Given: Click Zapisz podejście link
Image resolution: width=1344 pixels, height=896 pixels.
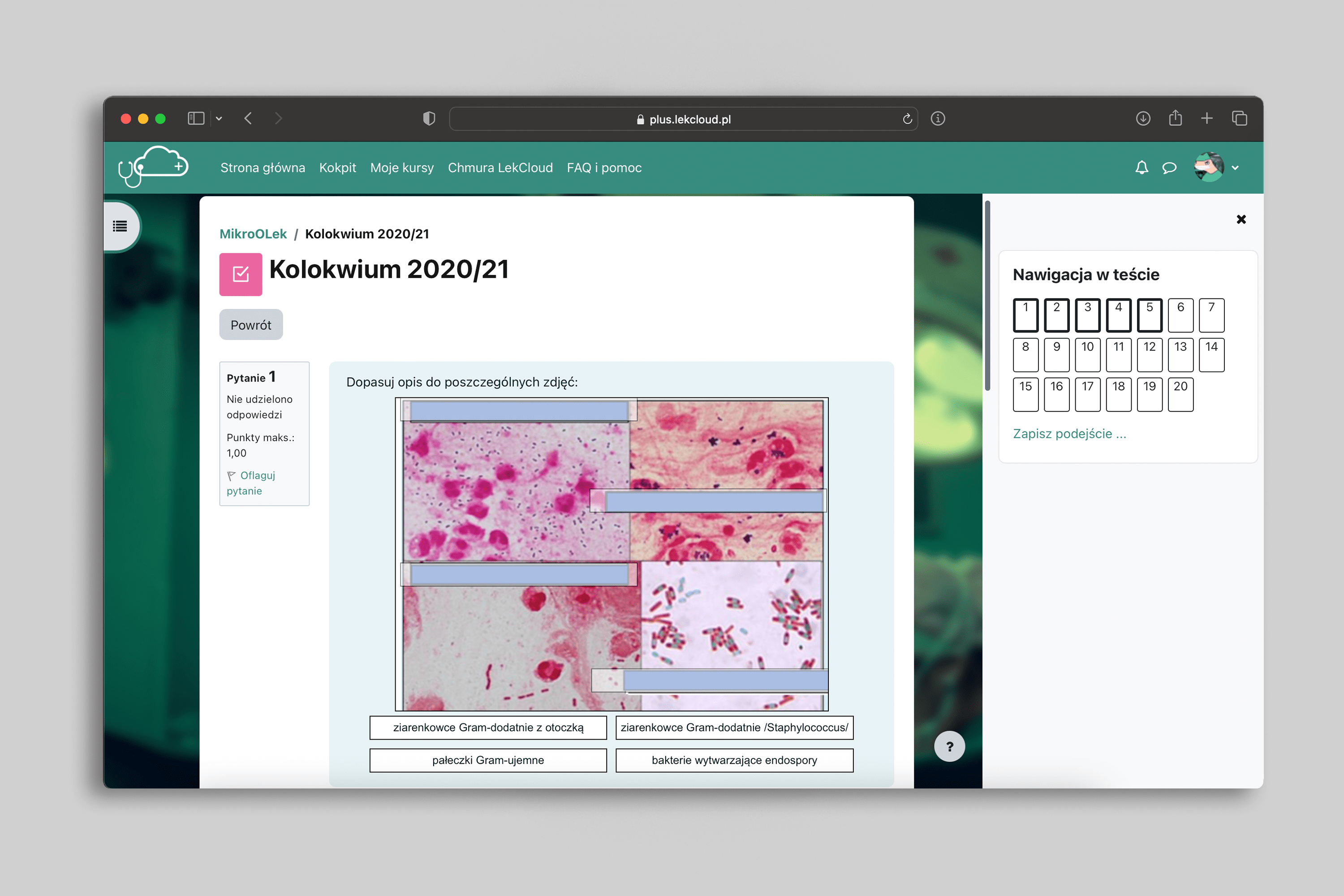Looking at the screenshot, I should point(1069,434).
